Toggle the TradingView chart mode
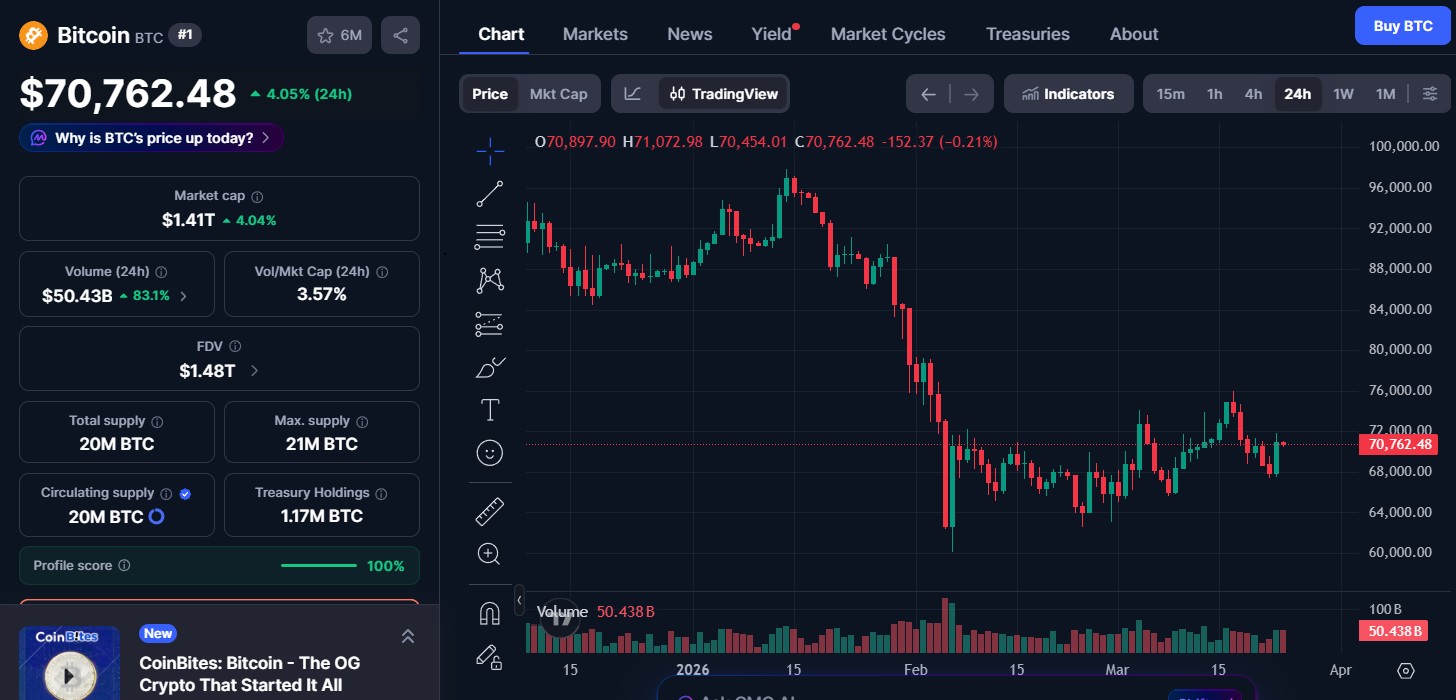The width and height of the screenshot is (1456, 700). tap(722, 93)
